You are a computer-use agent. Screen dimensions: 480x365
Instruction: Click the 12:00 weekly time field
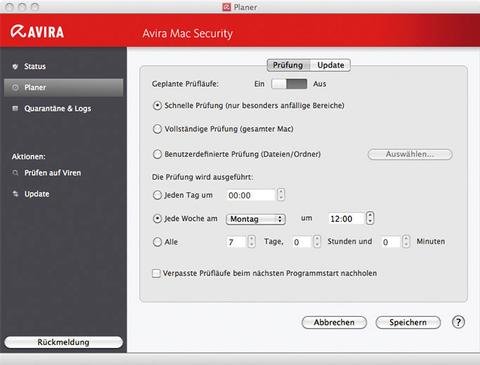[346, 219]
